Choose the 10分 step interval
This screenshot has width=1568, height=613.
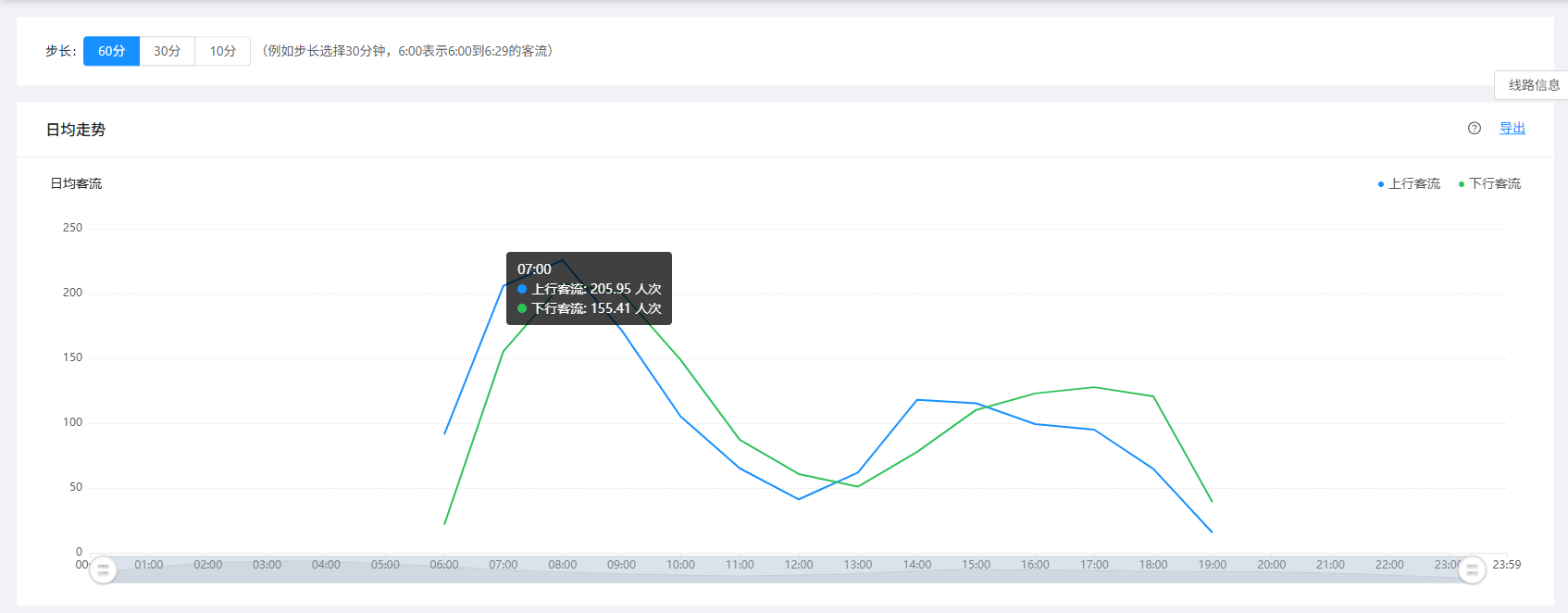[x=223, y=51]
